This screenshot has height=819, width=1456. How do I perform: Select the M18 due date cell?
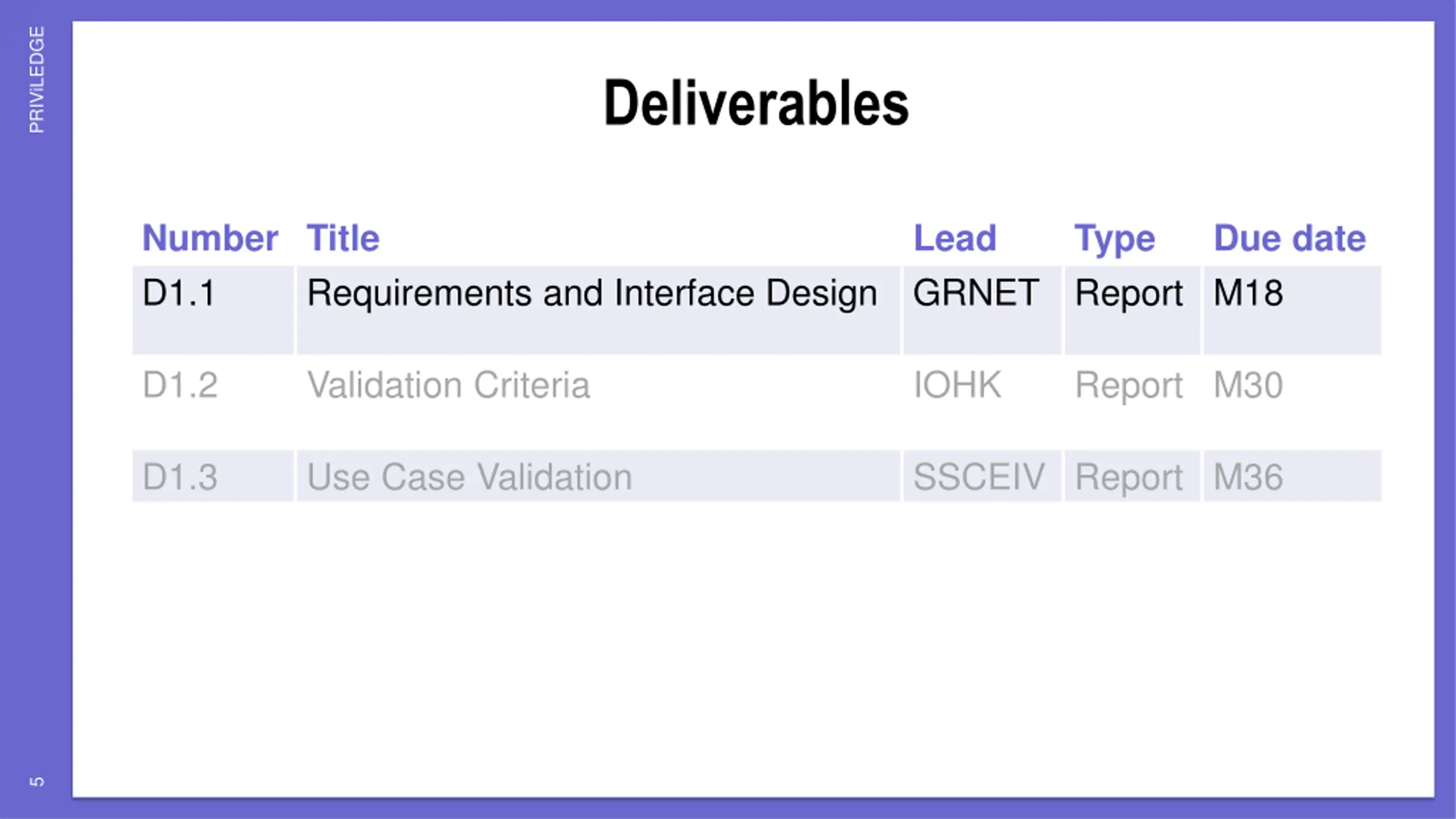(x=1248, y=293)
